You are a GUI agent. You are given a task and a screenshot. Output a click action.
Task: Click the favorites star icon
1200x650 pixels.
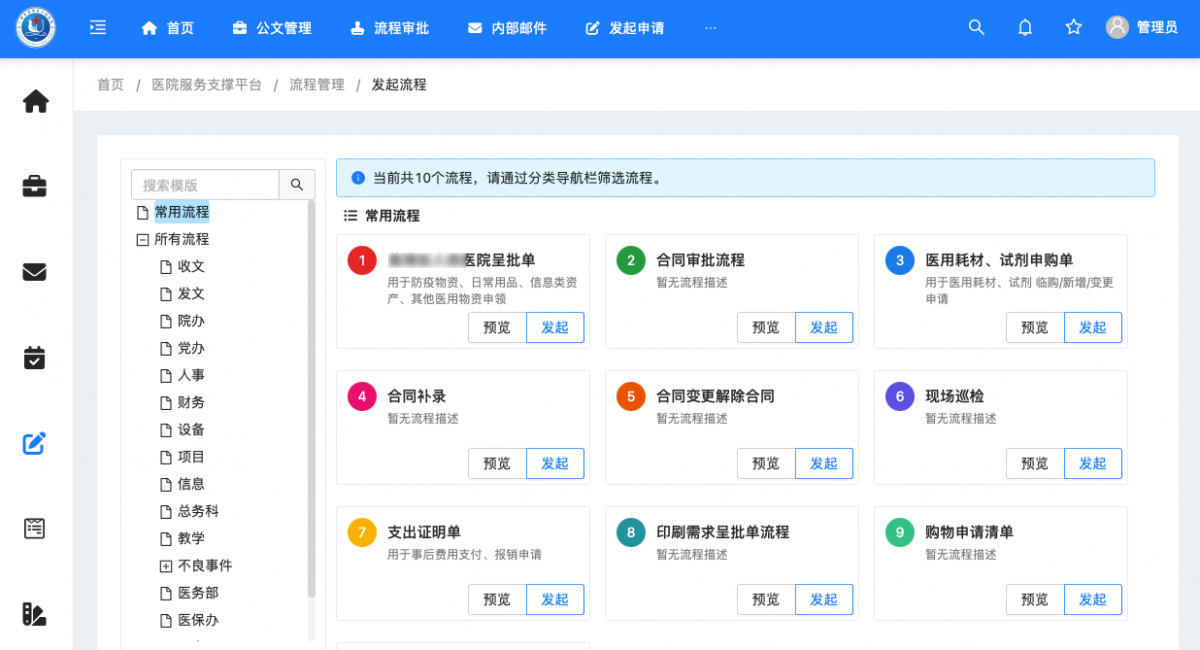1074,28
